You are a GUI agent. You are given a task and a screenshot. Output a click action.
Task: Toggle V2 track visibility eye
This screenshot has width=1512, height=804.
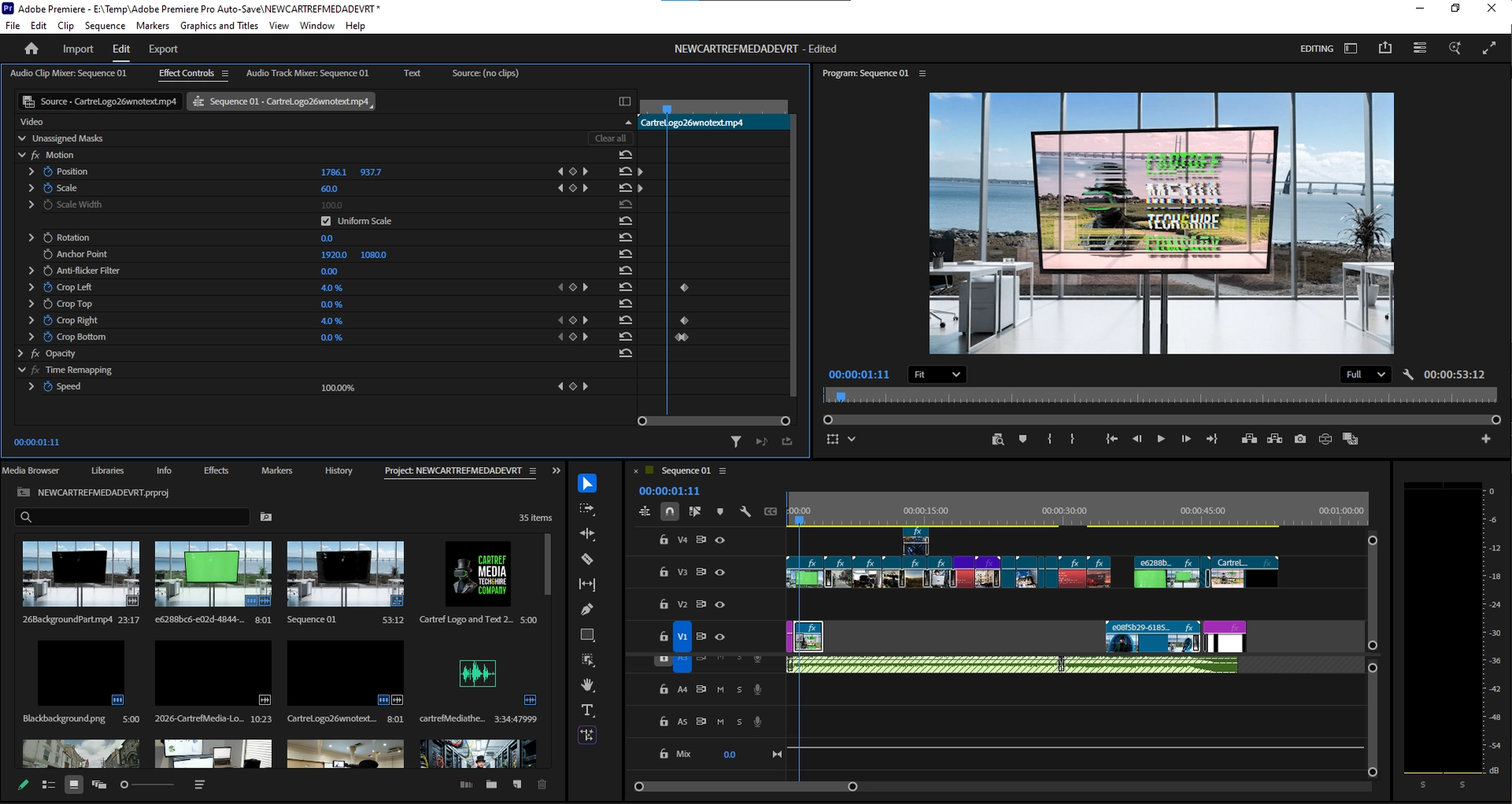coord(720,605)
